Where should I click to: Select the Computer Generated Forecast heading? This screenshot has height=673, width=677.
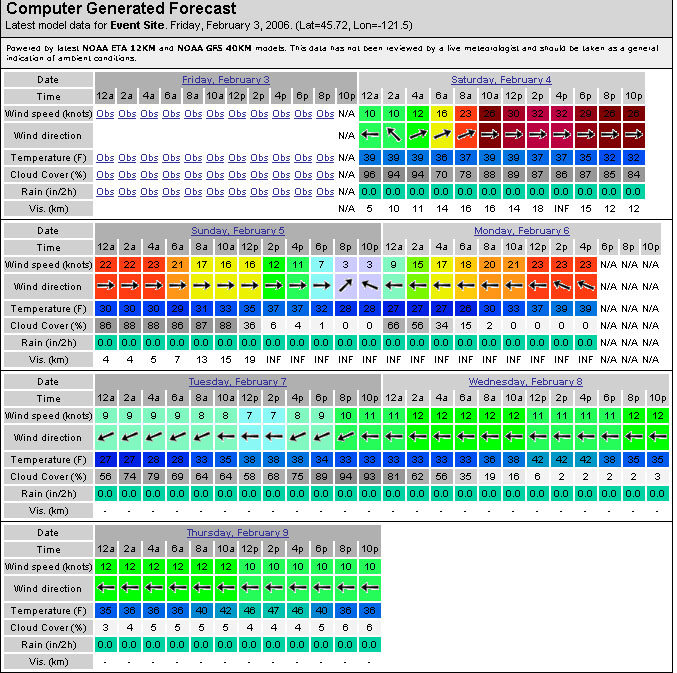click(121, 8)
